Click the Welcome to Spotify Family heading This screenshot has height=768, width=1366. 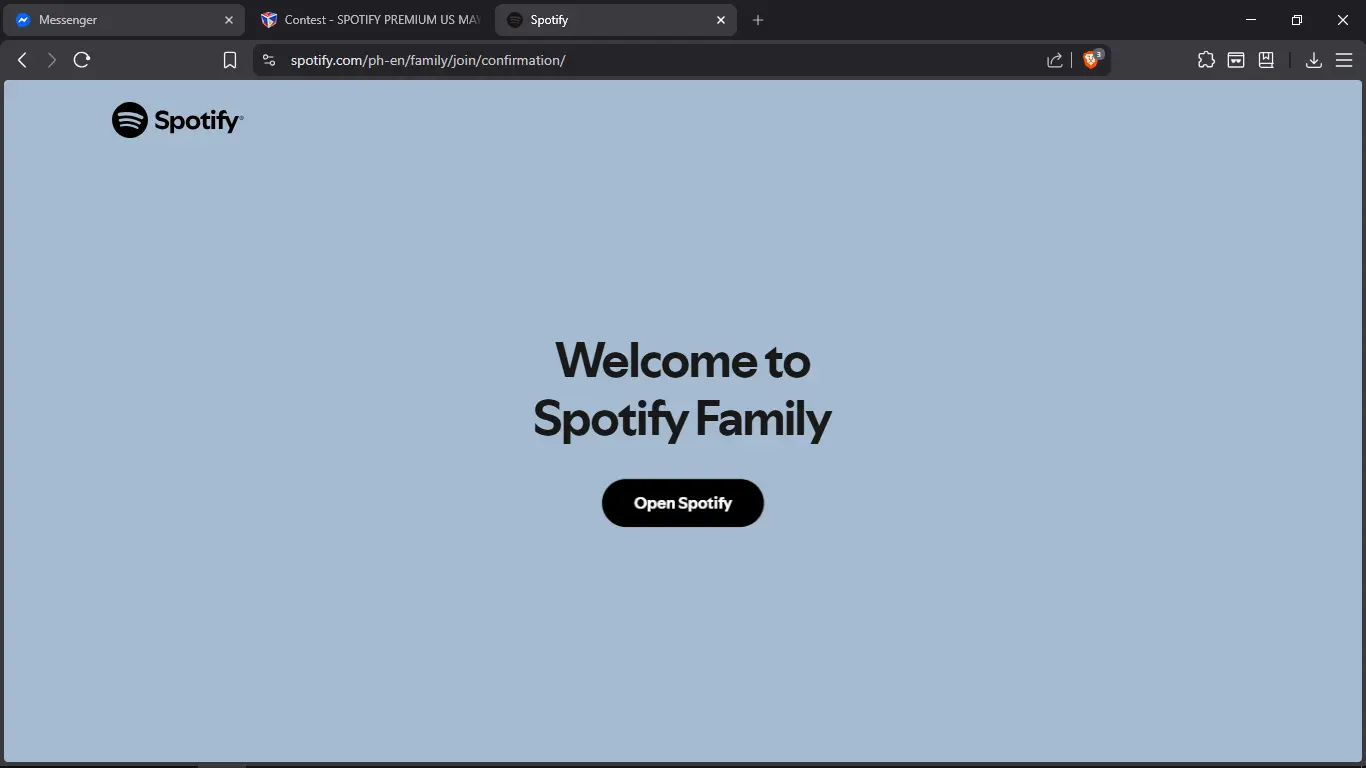(682, 390)
